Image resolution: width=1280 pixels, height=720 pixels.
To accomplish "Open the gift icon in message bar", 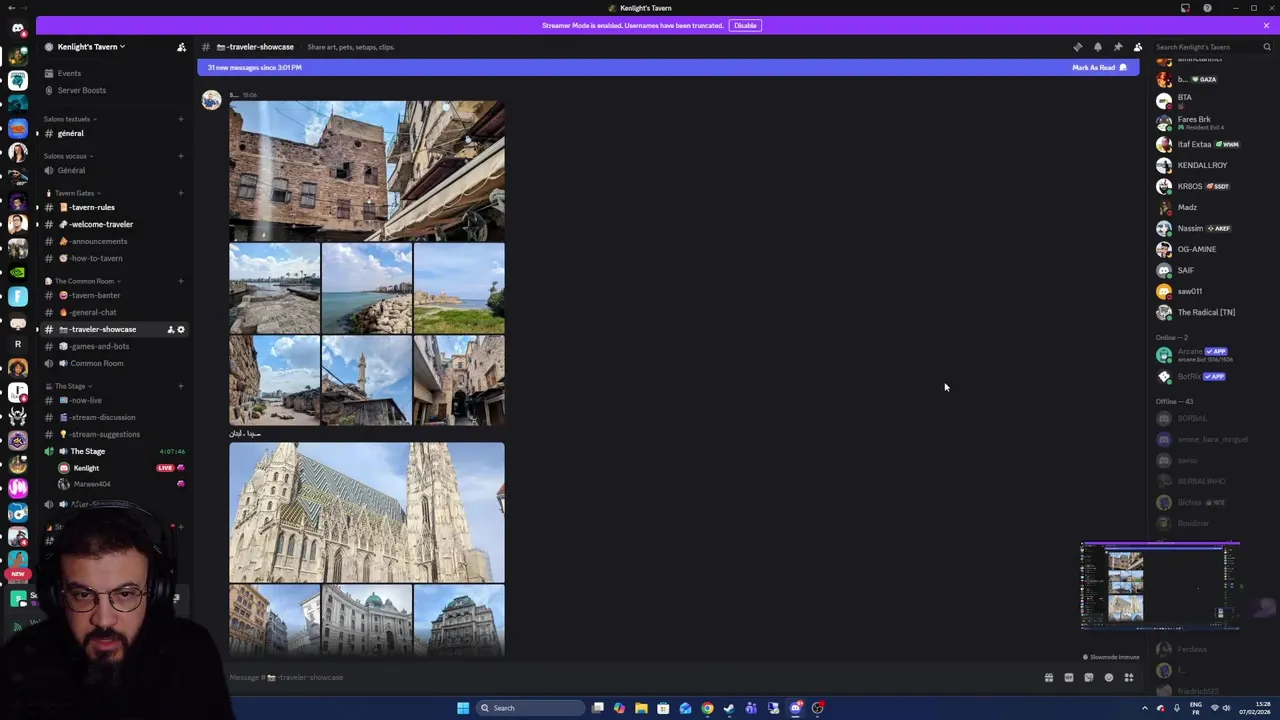I will click(x=1048, y=678).
